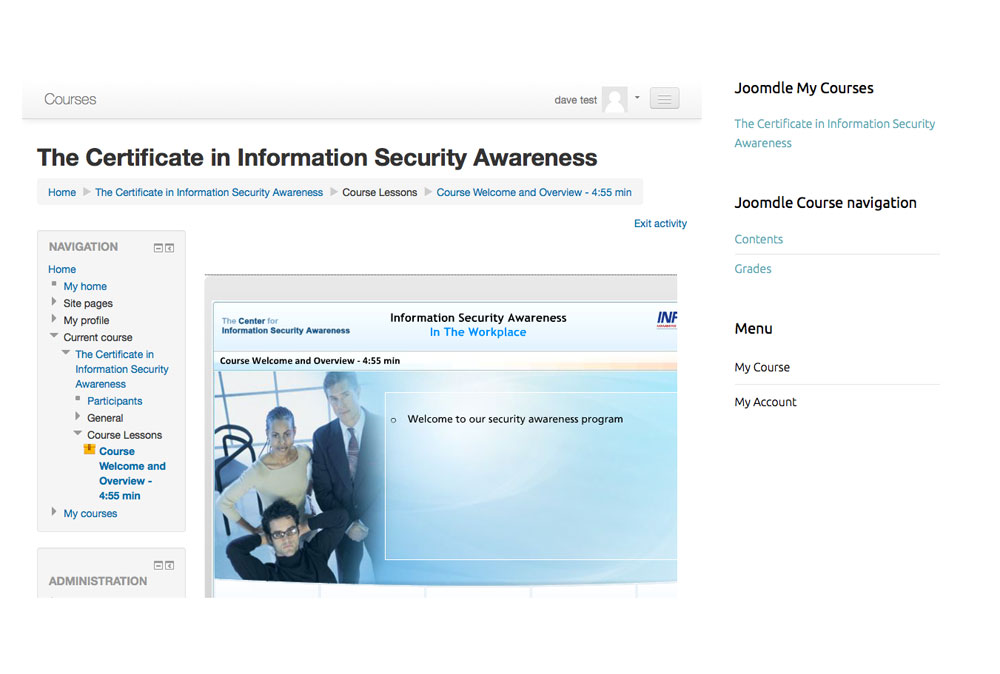Open the hamburger menu button
The image size is (1000, 674).
pos(664,99)
